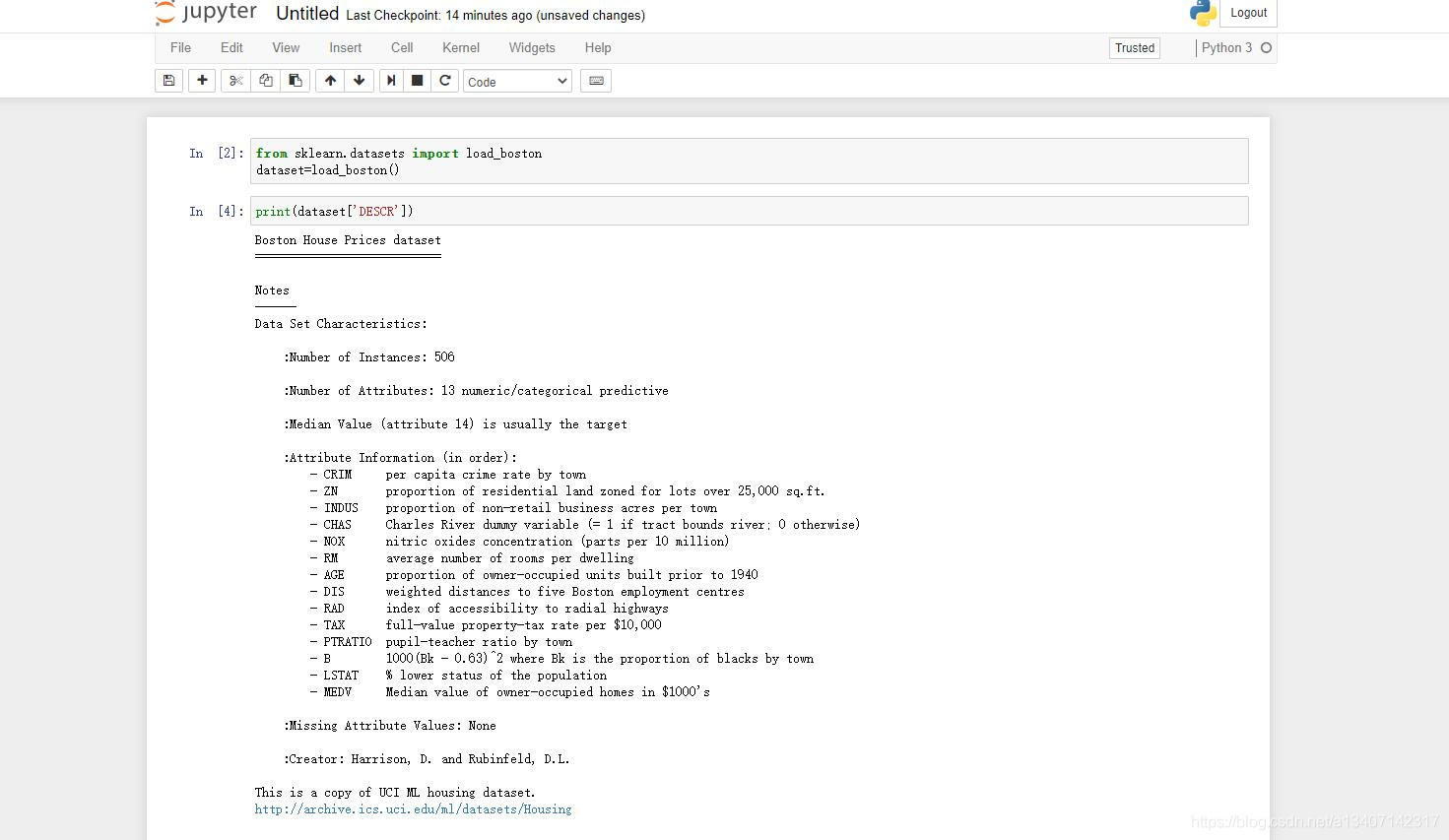Viewport: 1449px width, 840px height.
Task: Restart the kernel circular arrow icon
Action: click(445, 81)
